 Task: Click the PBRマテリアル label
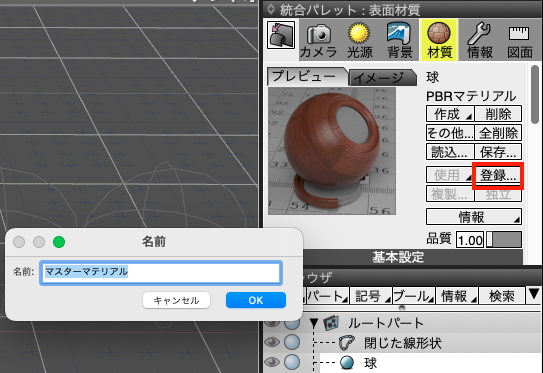tap(471, 96)
